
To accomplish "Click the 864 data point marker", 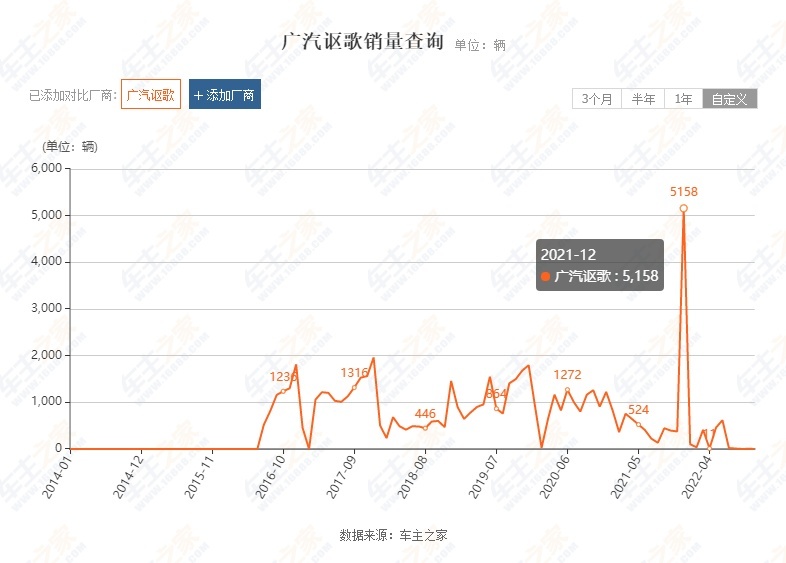I will tap(496, 409).
